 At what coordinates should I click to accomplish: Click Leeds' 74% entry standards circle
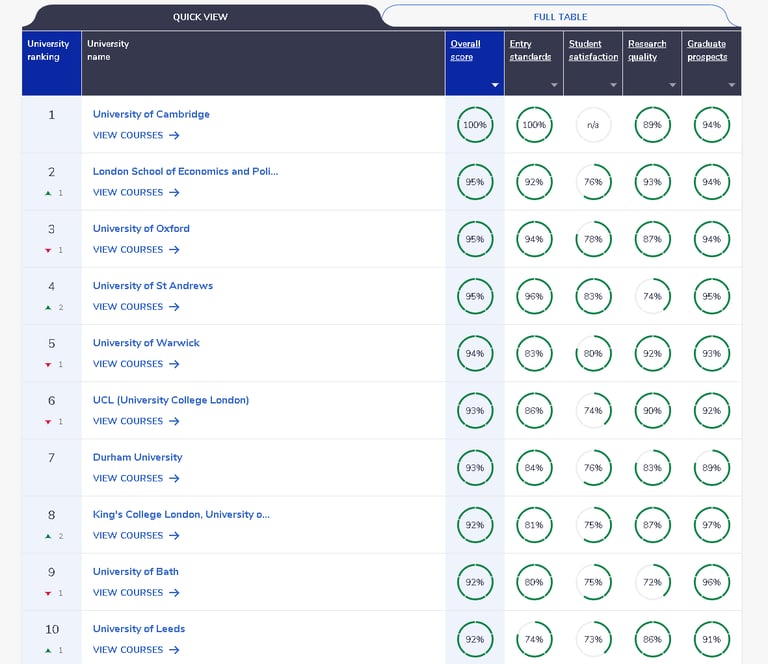tap(534, 640)
